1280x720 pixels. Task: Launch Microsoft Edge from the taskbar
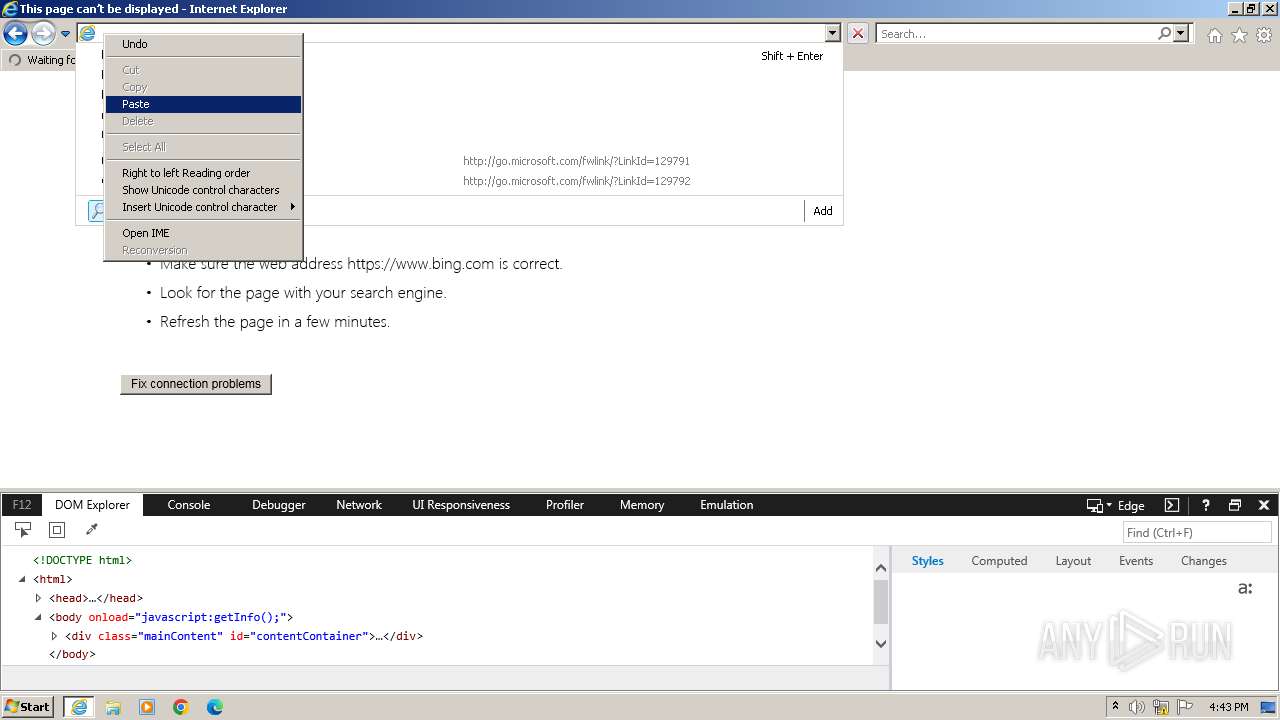point(215,707)
